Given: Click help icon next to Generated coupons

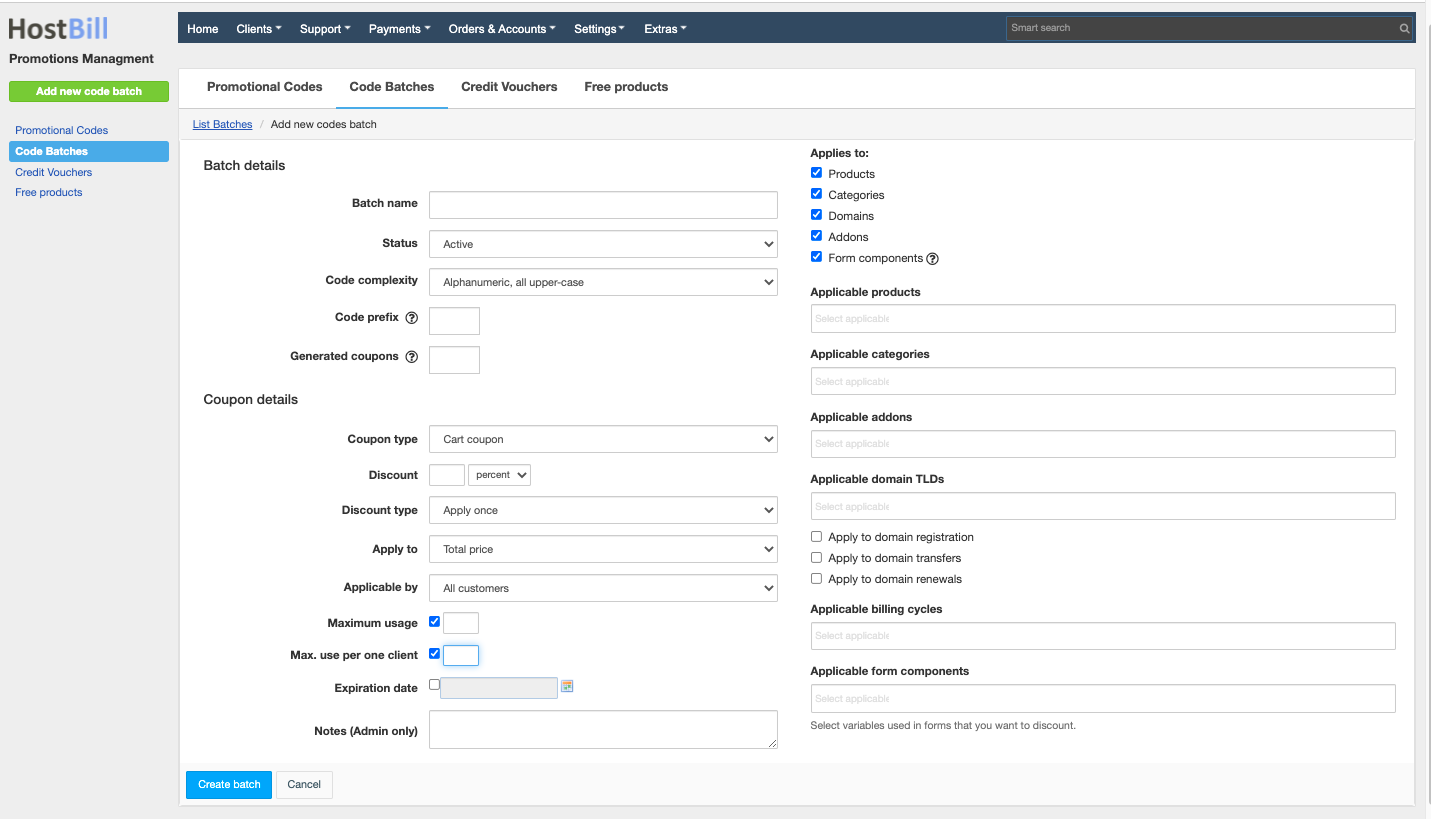Looking at the screenshot, I should (411, 357).
